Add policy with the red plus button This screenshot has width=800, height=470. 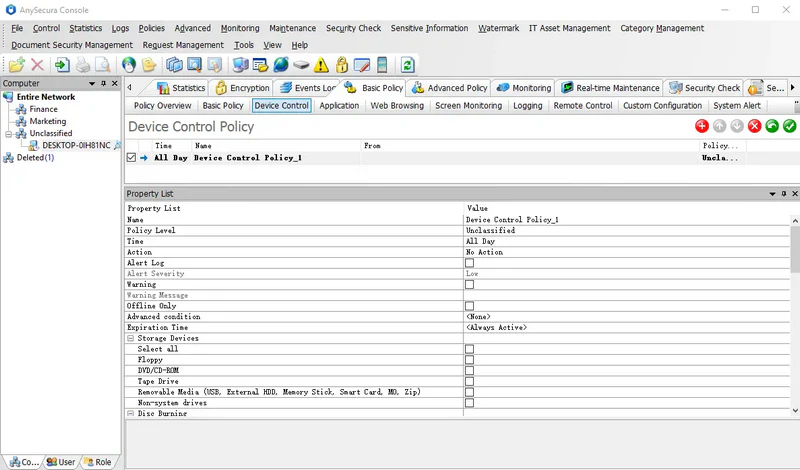pos(702,126)
